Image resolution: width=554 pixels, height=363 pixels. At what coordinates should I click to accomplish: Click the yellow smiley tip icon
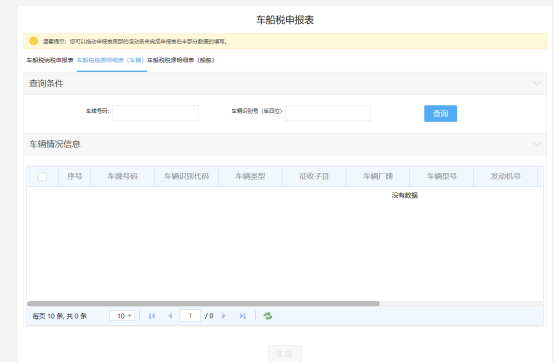(x=34, y=41)
